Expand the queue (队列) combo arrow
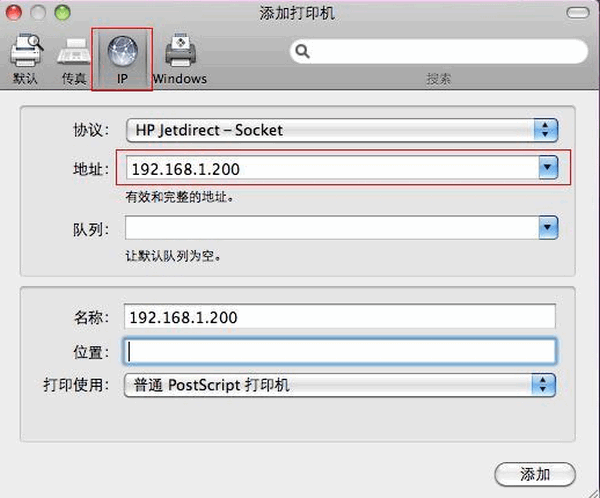The height and width of the screenshot is (498, 600). tap(548, 227)
